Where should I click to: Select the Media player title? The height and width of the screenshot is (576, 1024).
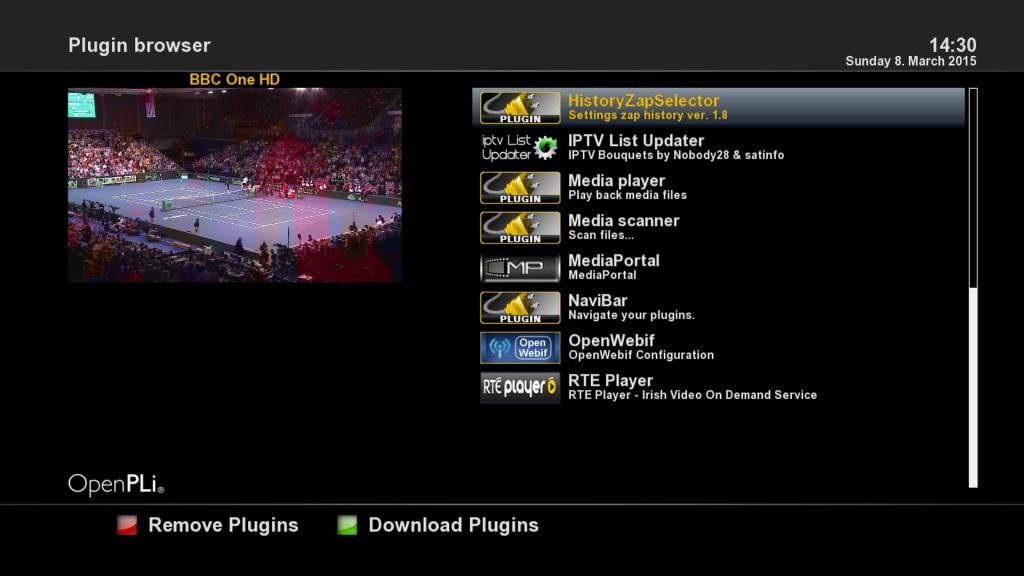click(x=616, y=181)
